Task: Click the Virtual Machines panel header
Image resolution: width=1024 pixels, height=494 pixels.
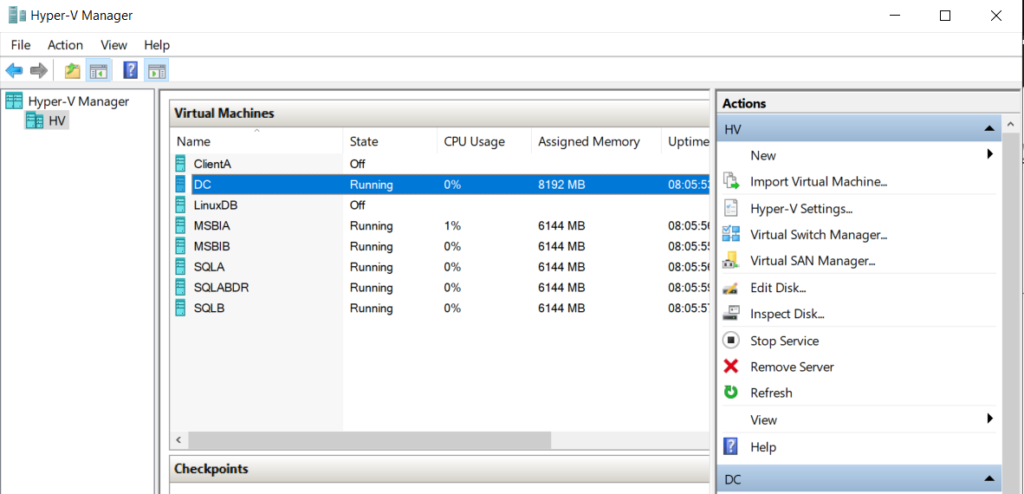Action: (440, 113)
